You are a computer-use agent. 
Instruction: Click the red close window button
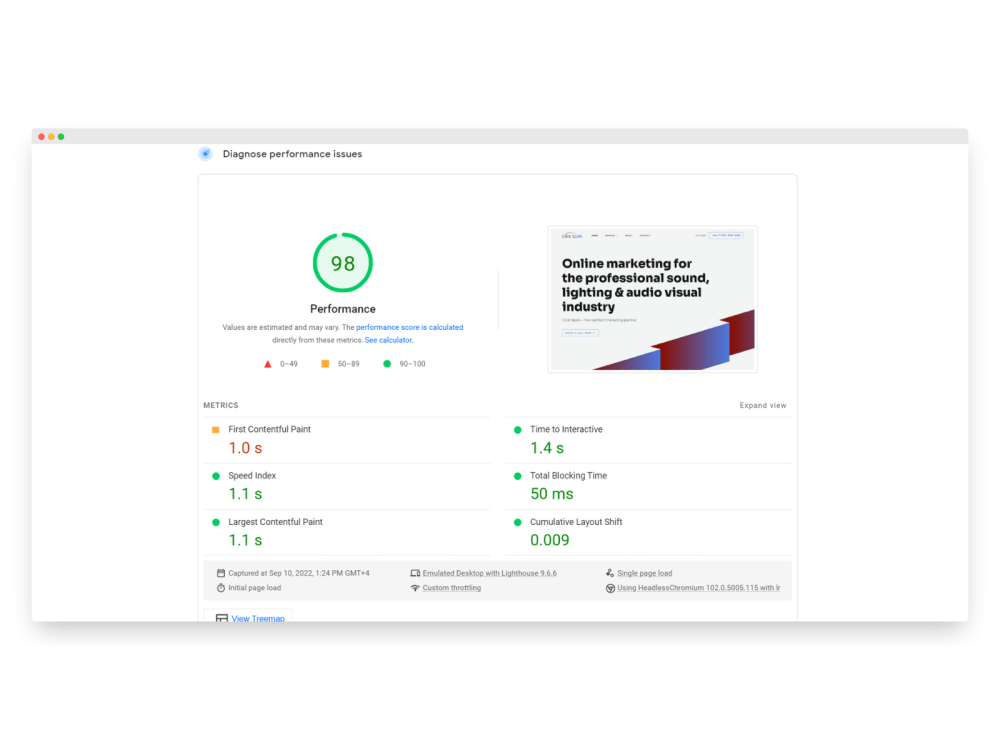point(41,136)
